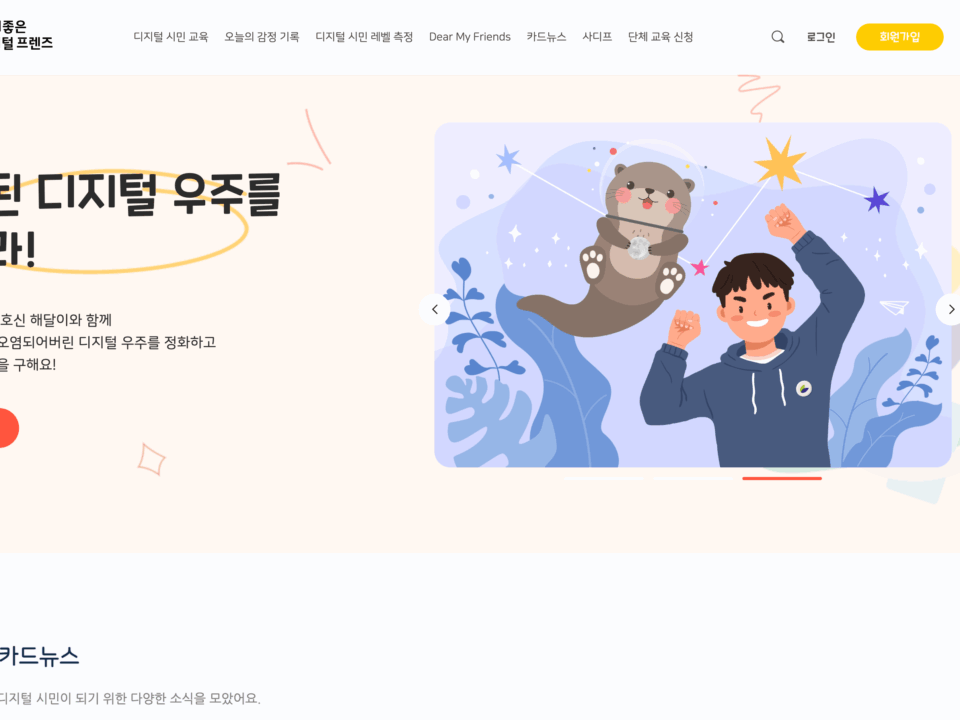This screenshot has width=960, height=720.
Task: Open 디지털 시민 교육 menu
Action: pyautogui.click(x=171, y=37)
